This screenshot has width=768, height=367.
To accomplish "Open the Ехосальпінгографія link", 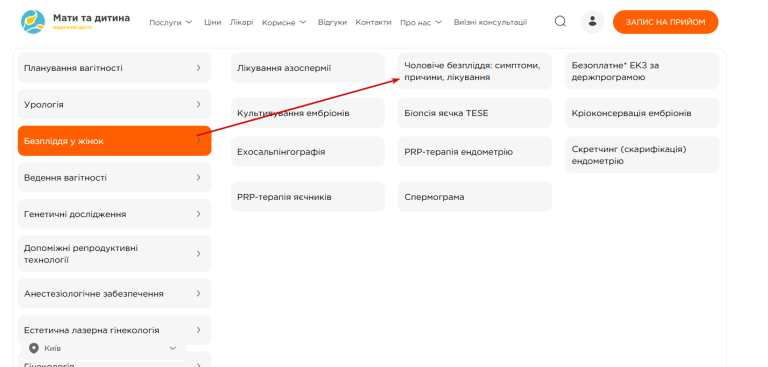I will pyautogui.click(x=308, y=151).
